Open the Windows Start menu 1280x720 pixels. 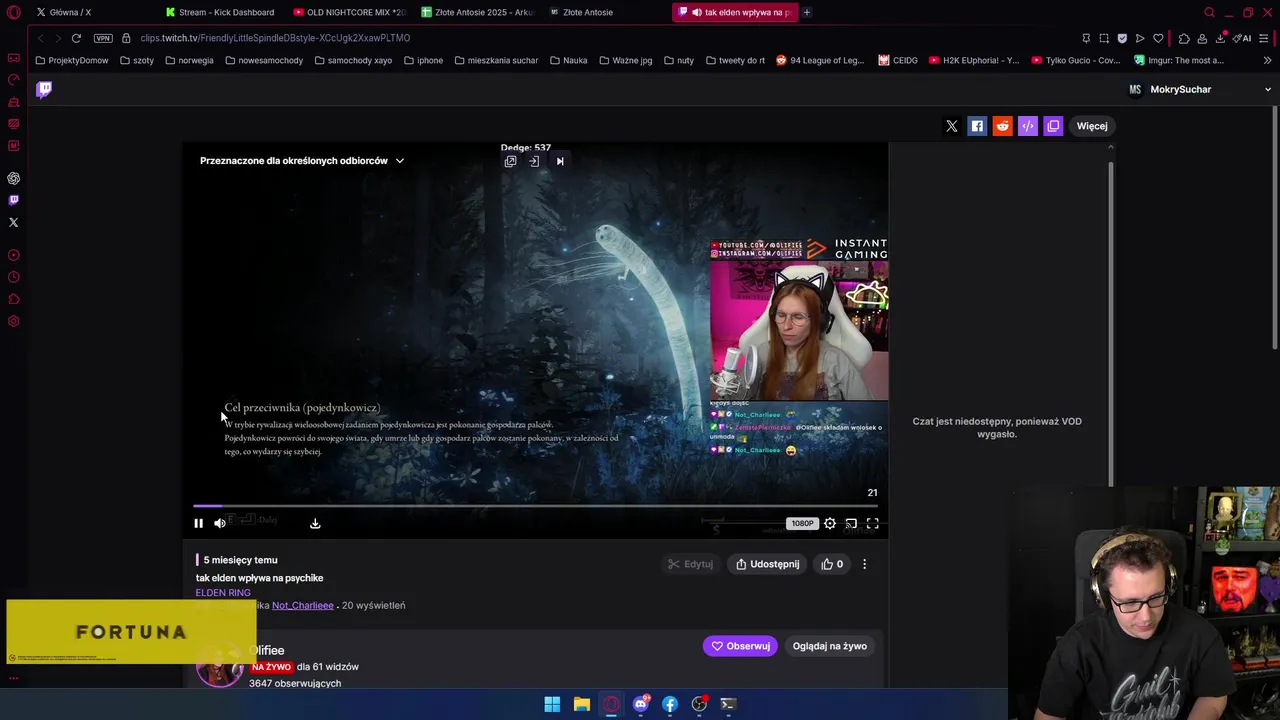coord(552,704)
